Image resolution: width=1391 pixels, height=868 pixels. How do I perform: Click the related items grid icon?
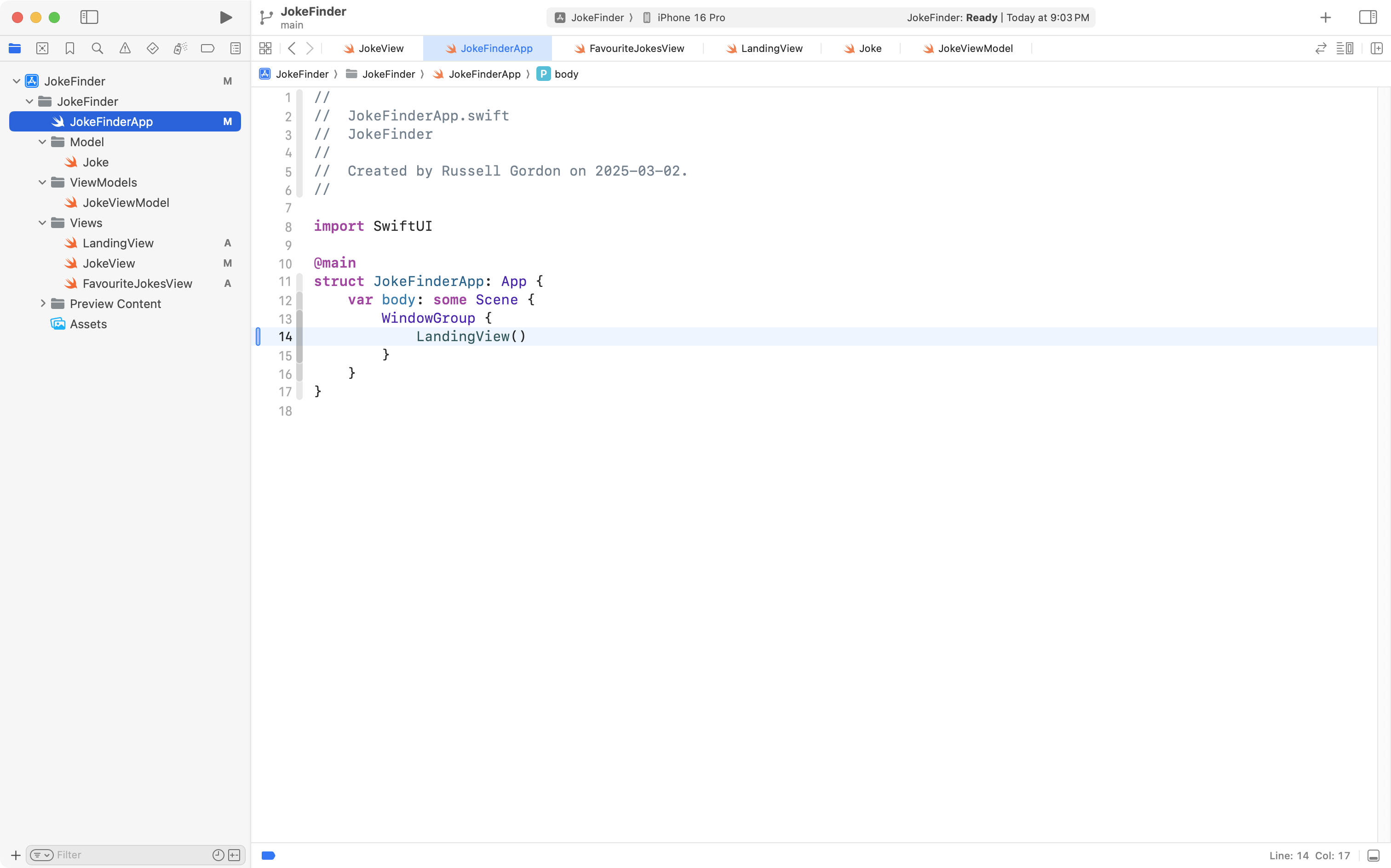(265, 49)
